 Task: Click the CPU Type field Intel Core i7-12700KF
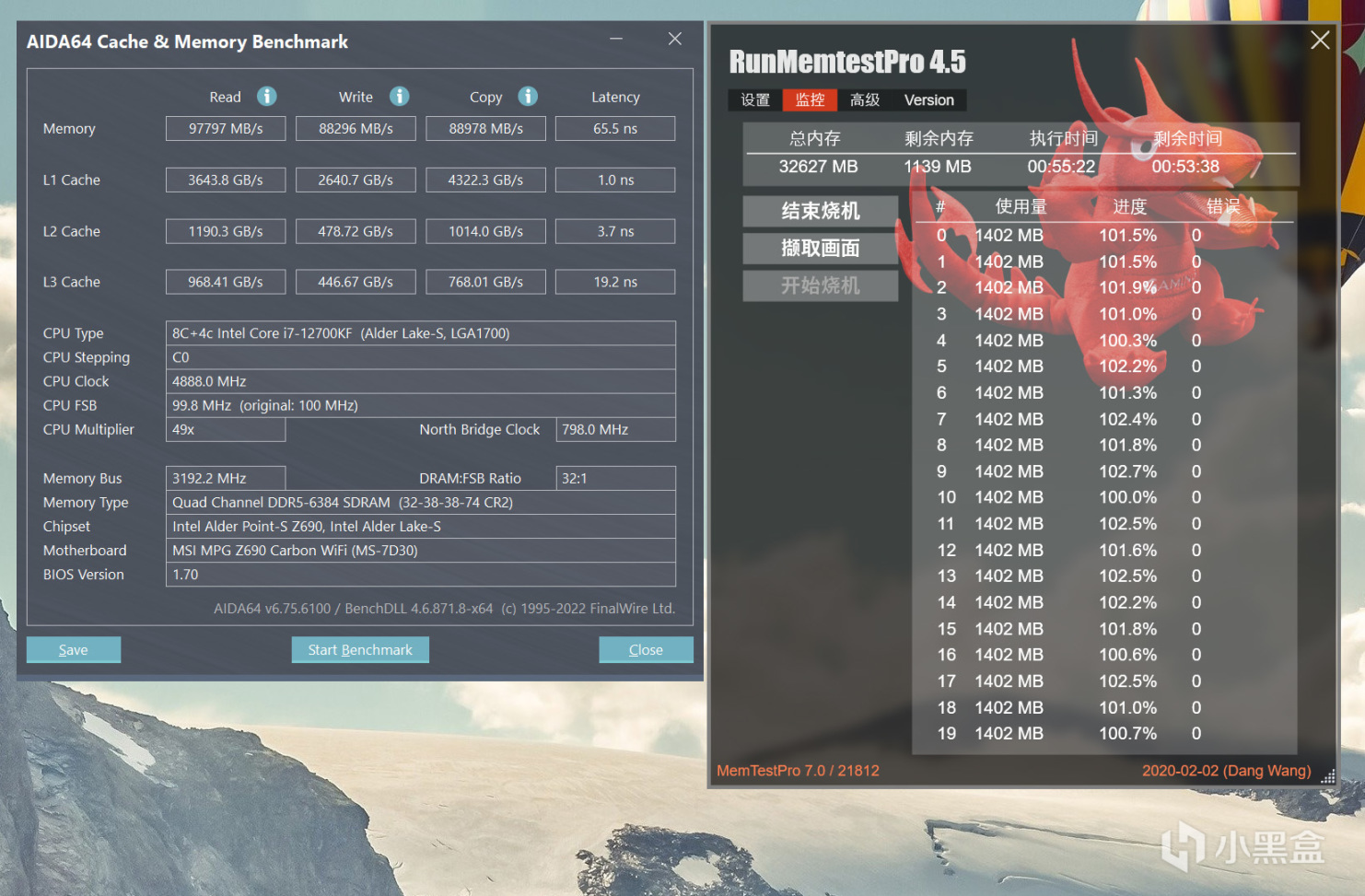coord(421,333)
